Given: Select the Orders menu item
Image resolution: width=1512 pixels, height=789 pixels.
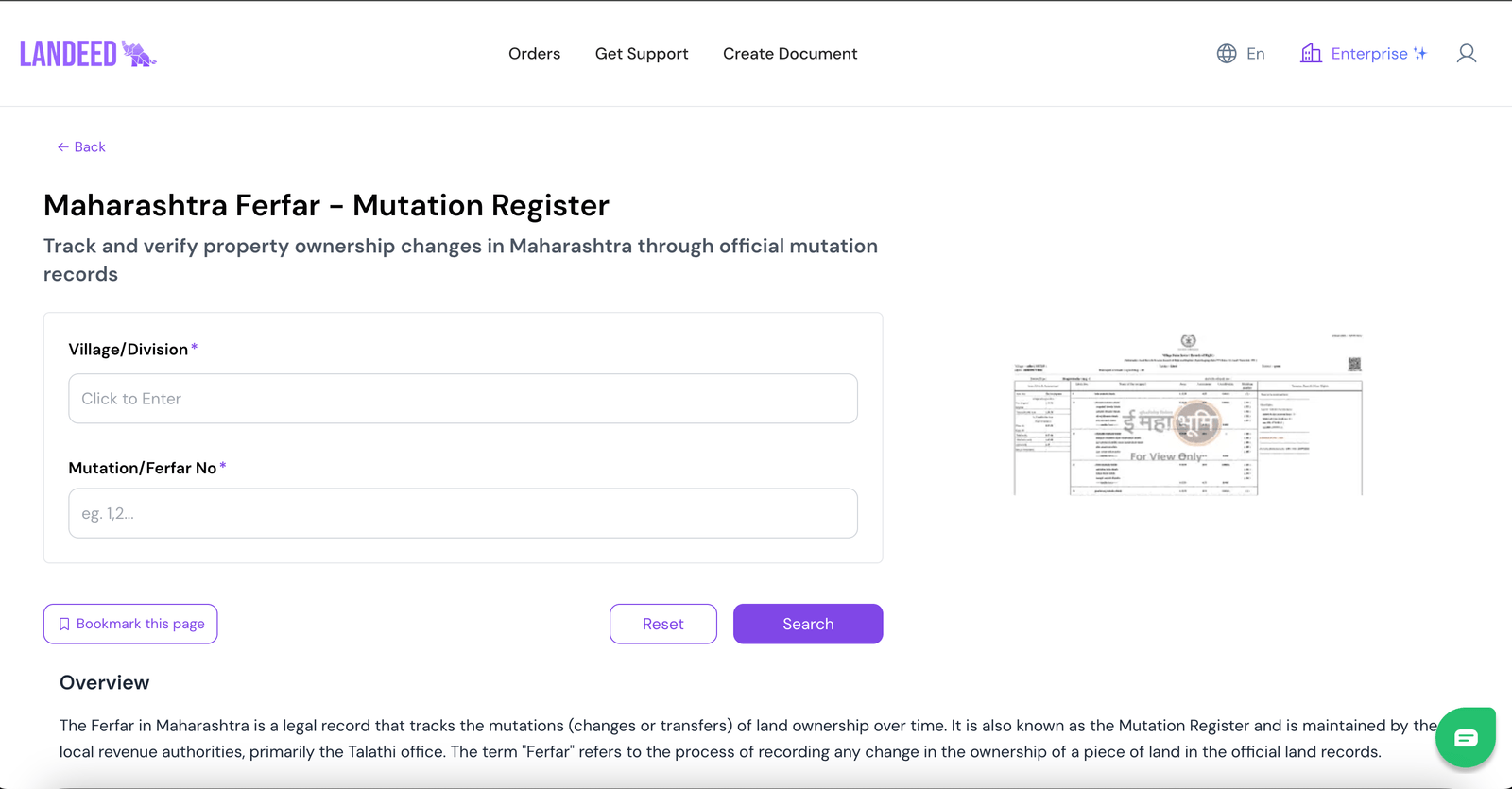Looking at the screenshot, I should pos(534,54).
